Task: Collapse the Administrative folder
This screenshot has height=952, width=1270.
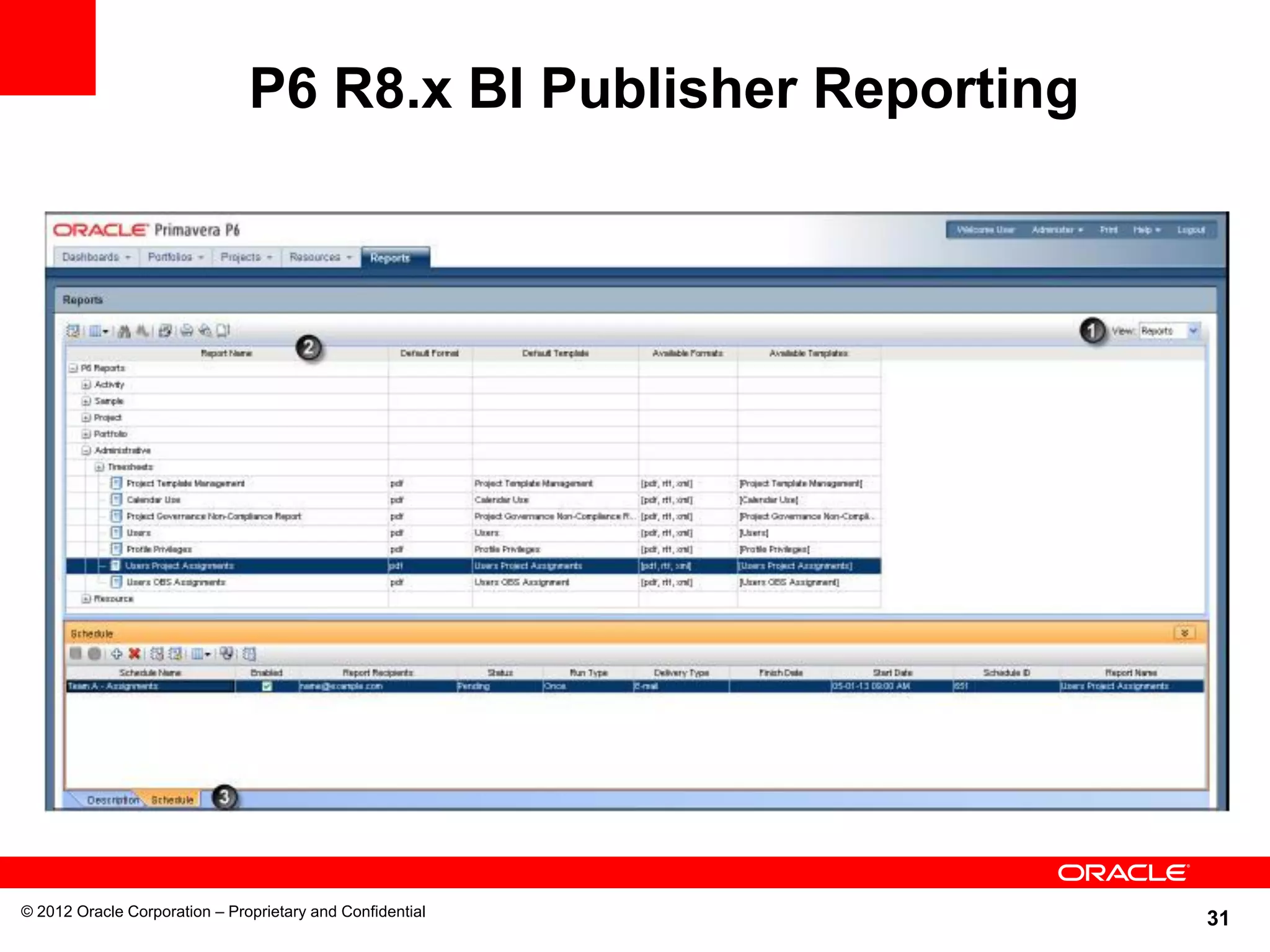Action: click(x=86, y=451)
